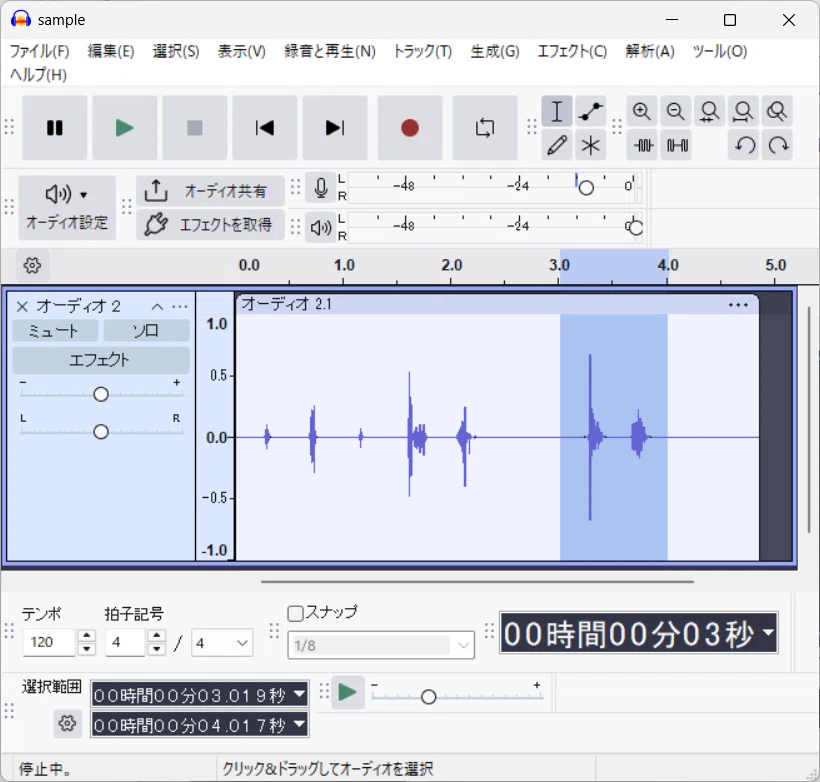Open the ヘルプ(H) menu
The height and width of the screenshot is (782, 820).
click(x=38, y=74)
